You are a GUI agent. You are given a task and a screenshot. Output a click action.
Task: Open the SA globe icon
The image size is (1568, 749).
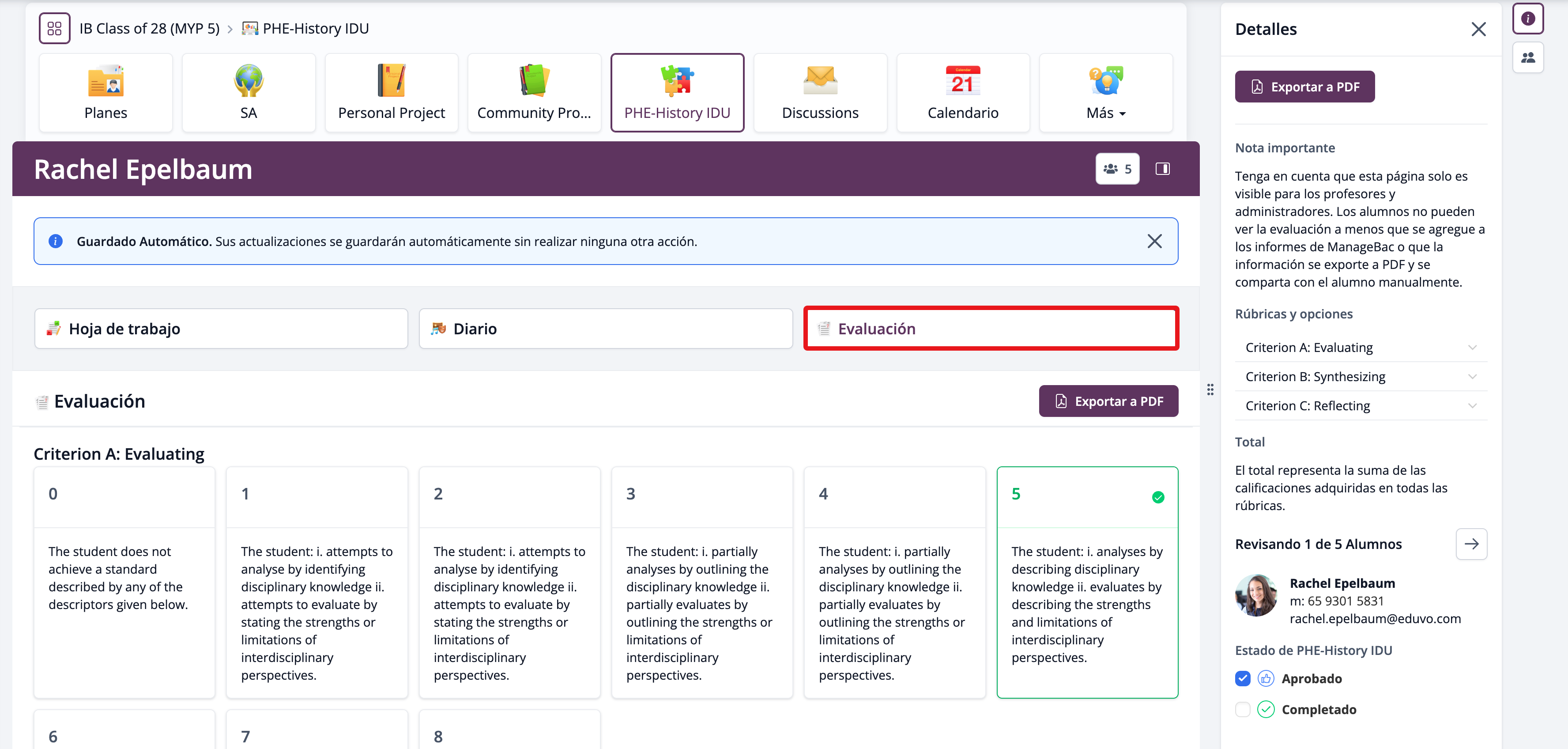249,81
